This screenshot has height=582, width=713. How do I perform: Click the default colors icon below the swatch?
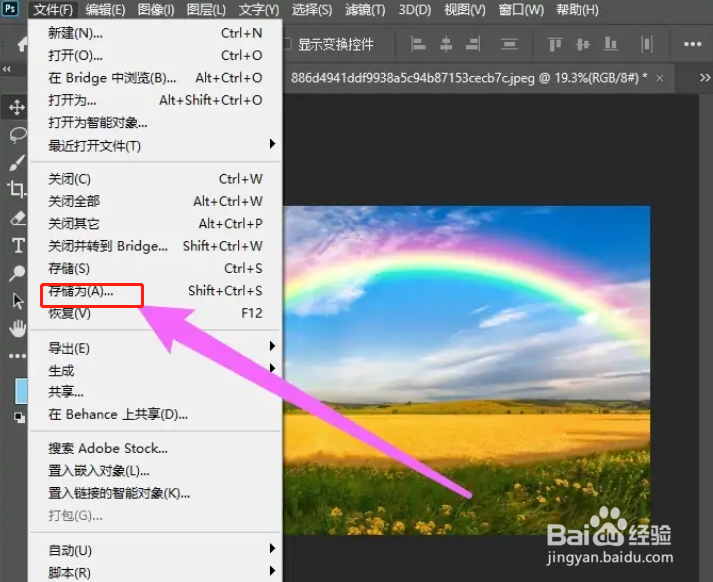pyautogui.click(x=20, y=417)
